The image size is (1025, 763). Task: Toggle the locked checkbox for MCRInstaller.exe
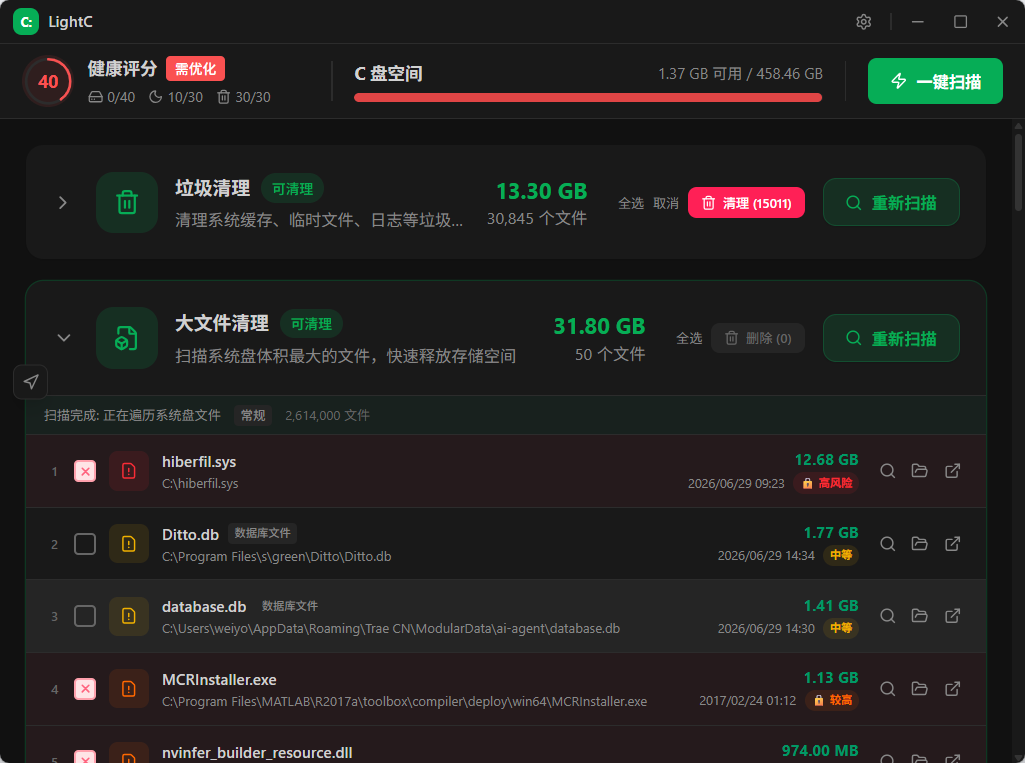85,689
